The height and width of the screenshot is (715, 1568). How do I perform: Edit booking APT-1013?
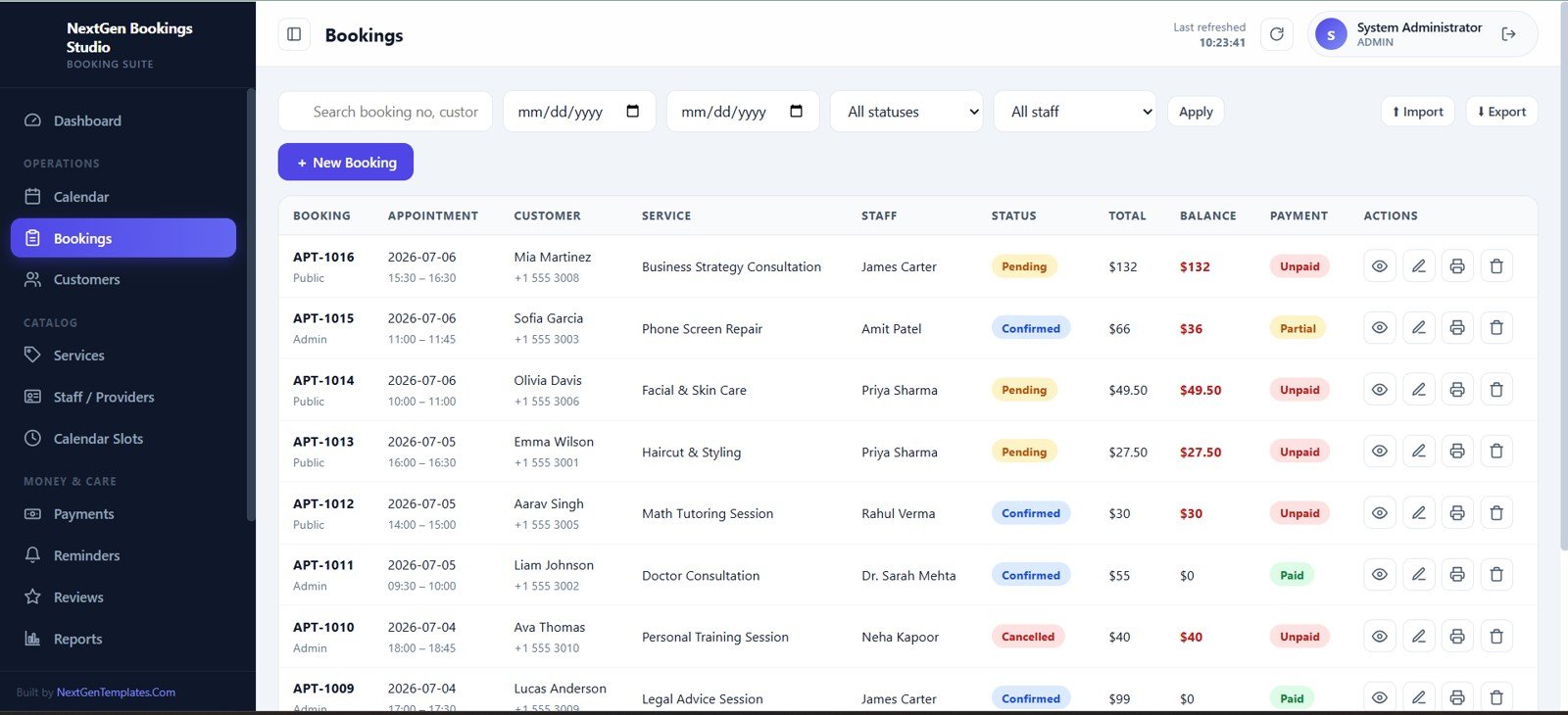pyautogui.click(x=1418, y=452)
